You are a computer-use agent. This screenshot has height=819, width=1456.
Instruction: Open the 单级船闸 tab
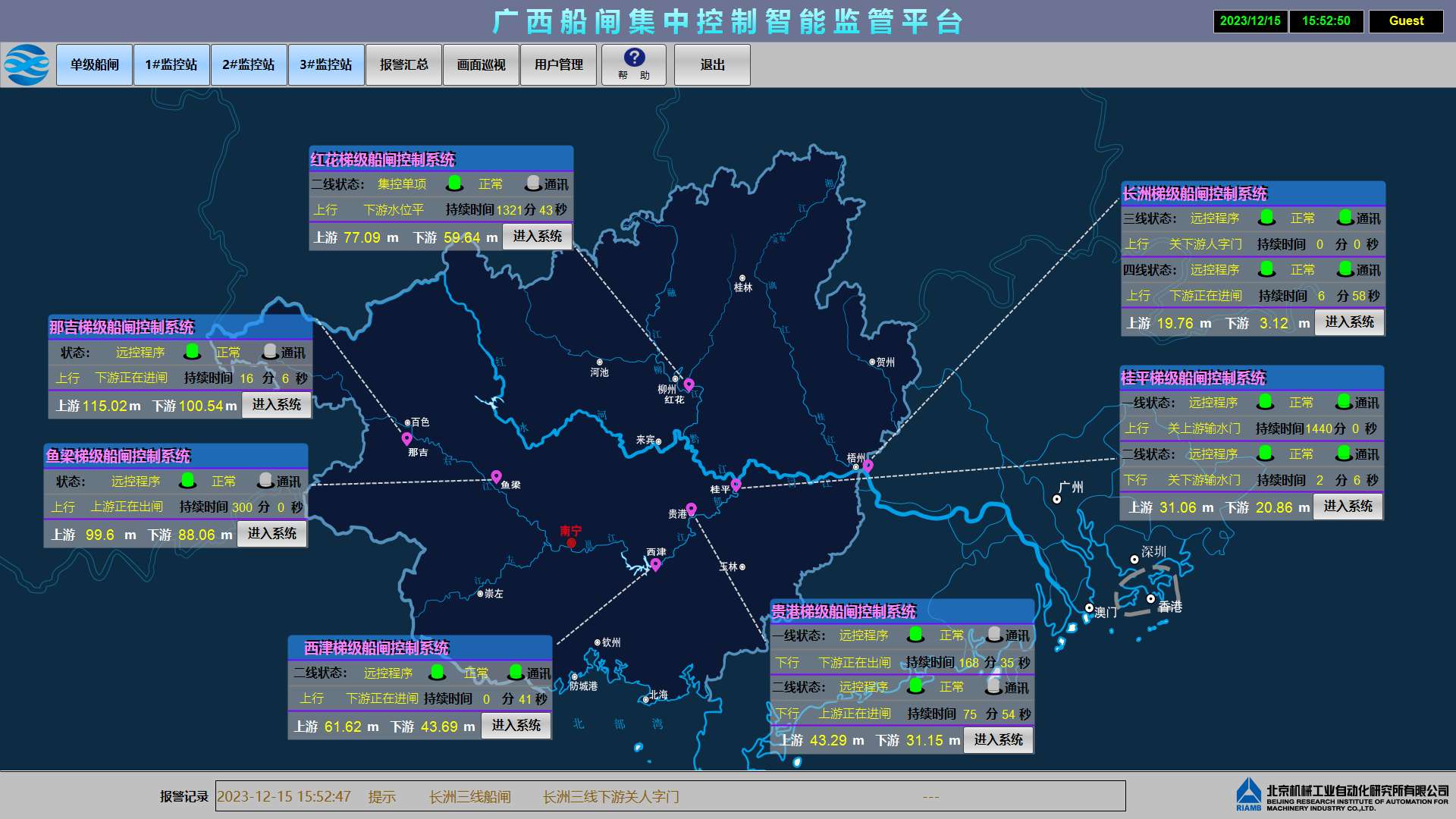point(94,64)
